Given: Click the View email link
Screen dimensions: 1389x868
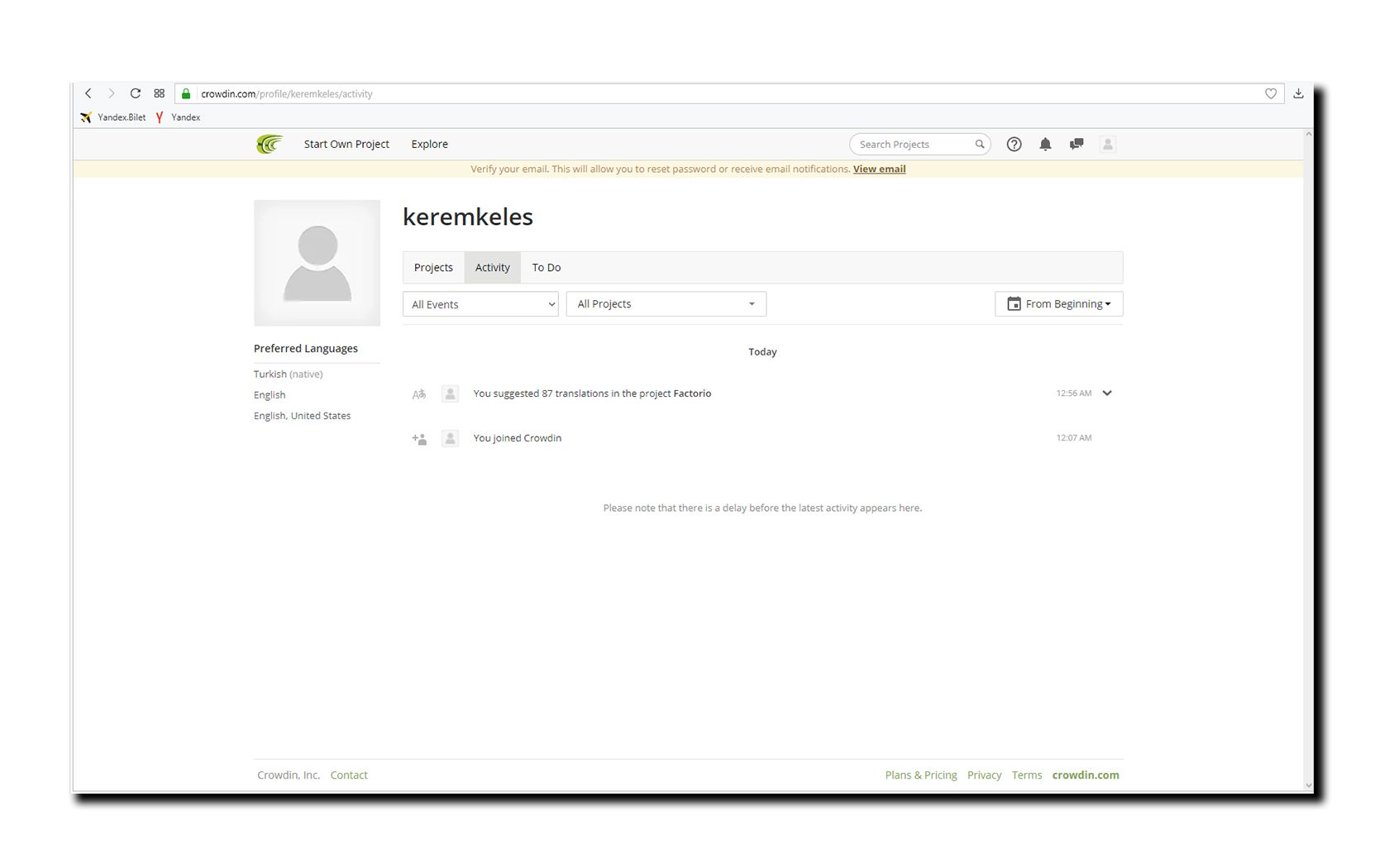Looking at the screenshot, I should point(879,169).
